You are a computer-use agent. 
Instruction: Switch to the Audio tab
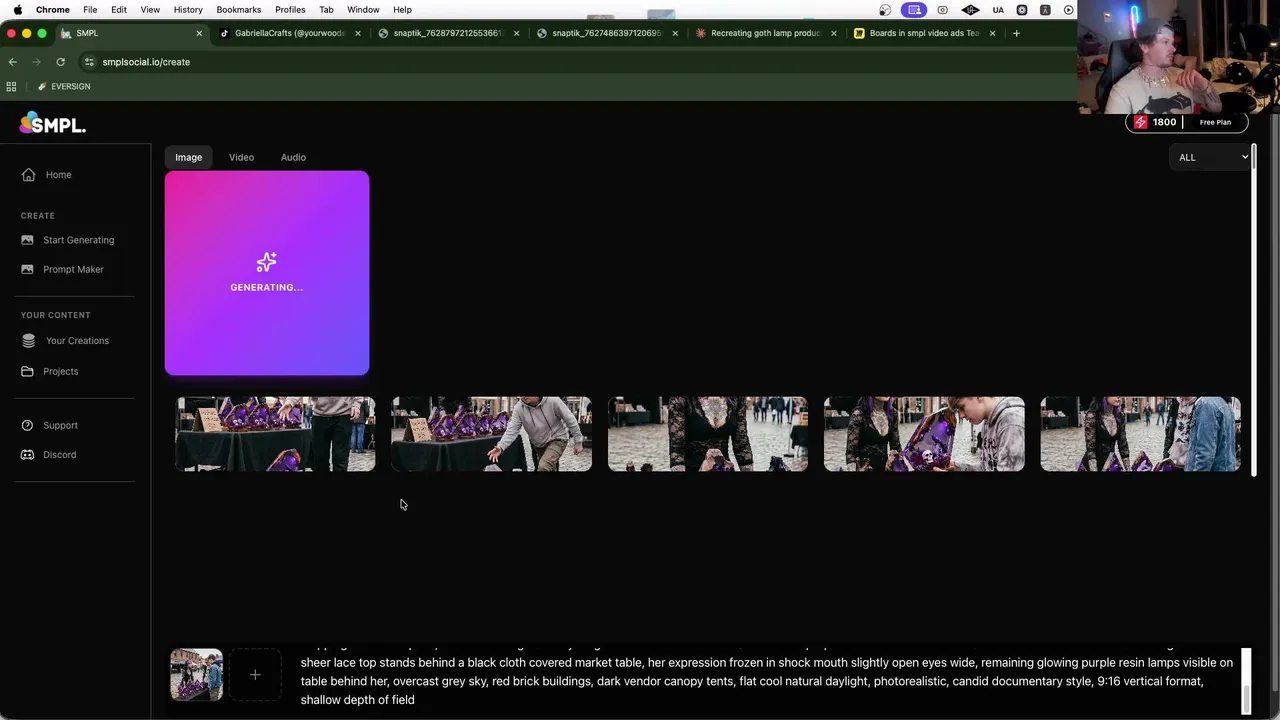point(293,157)
